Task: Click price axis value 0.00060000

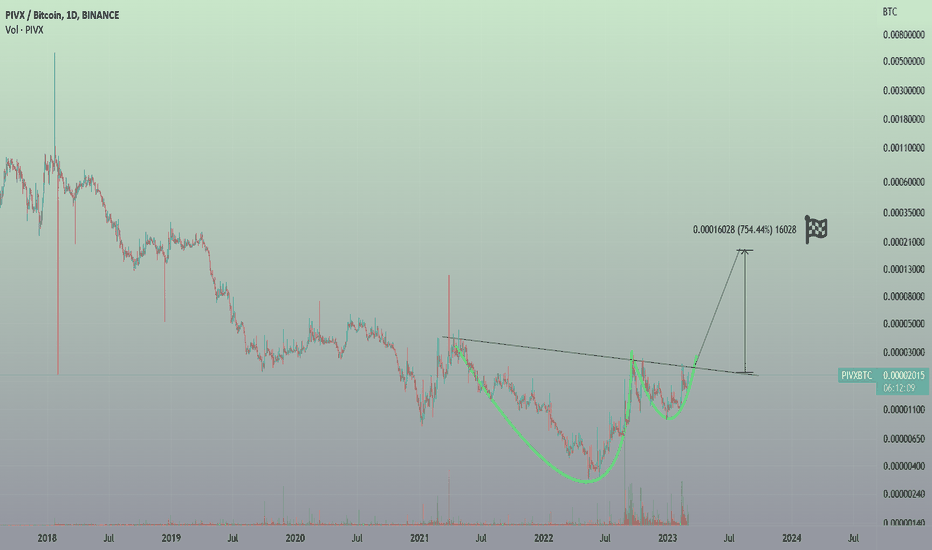Action: click(x=903, y=183)
